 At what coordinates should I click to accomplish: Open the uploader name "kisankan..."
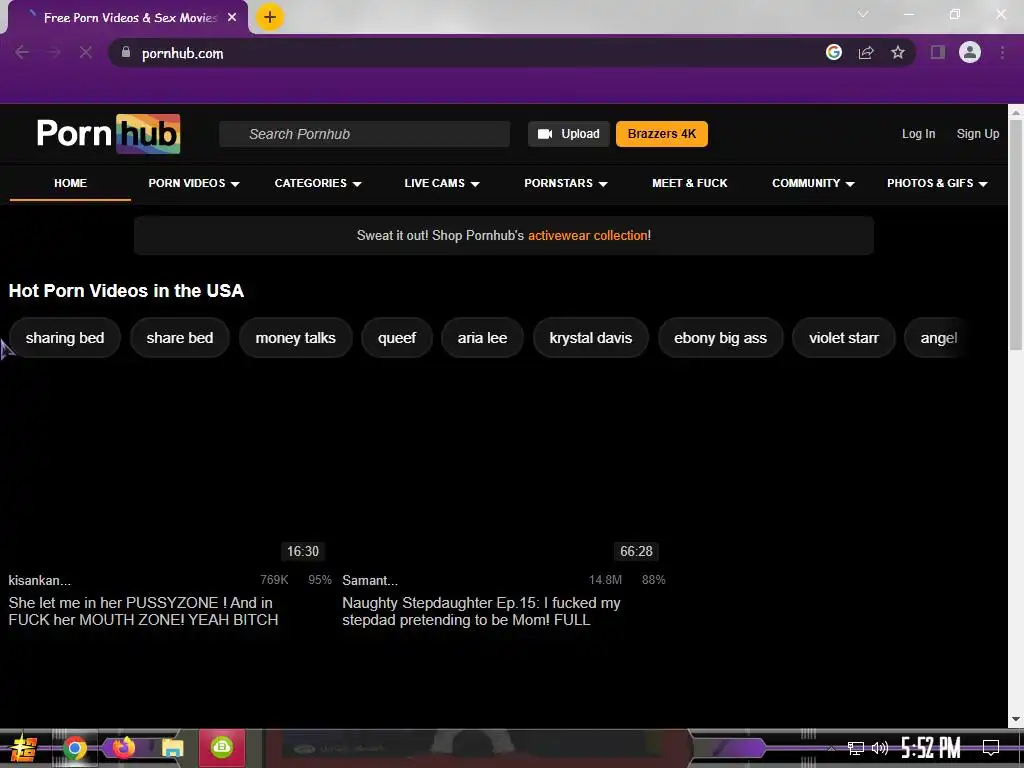coord(39,580)
